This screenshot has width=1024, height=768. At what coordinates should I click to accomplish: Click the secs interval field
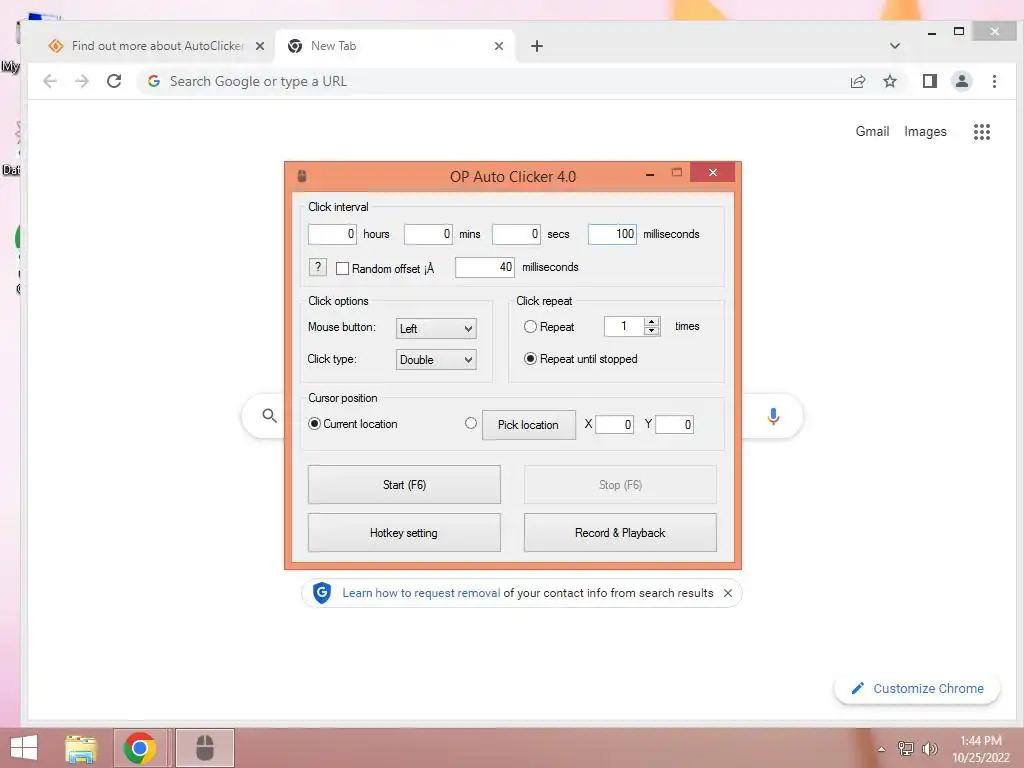(x=516, y=234)
